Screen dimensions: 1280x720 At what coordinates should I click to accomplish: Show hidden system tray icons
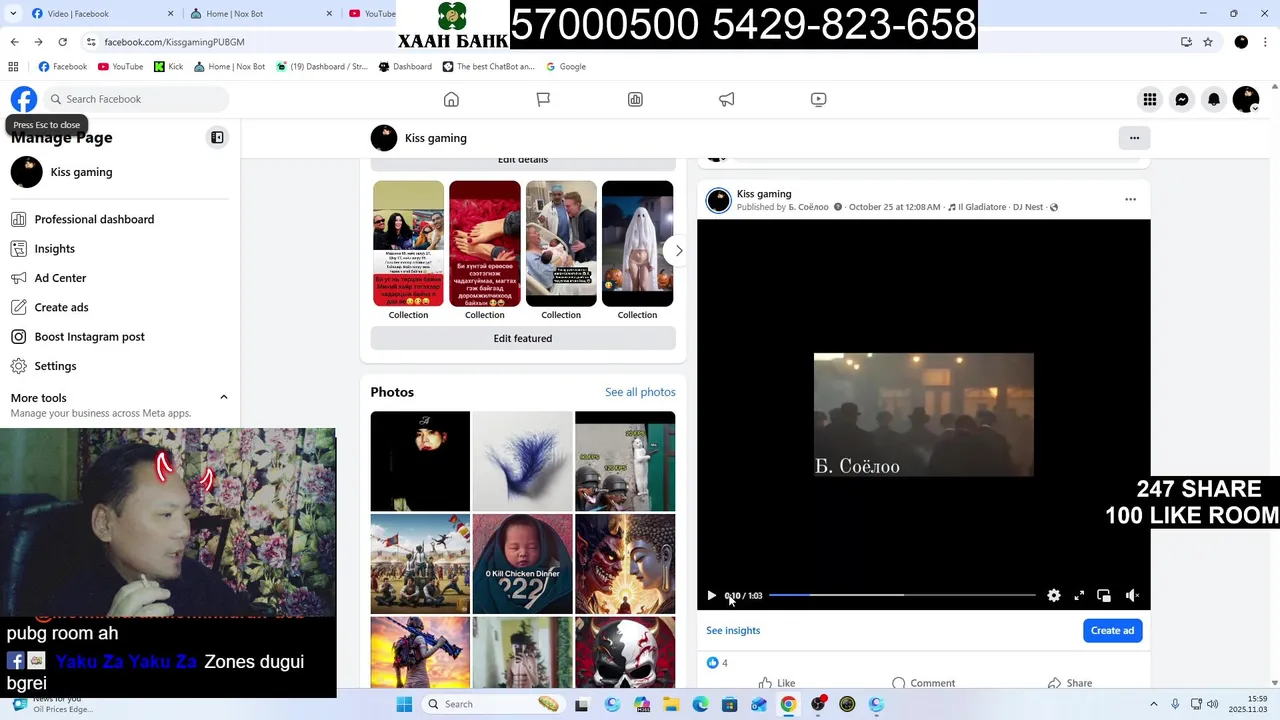tap(1153, 704)
